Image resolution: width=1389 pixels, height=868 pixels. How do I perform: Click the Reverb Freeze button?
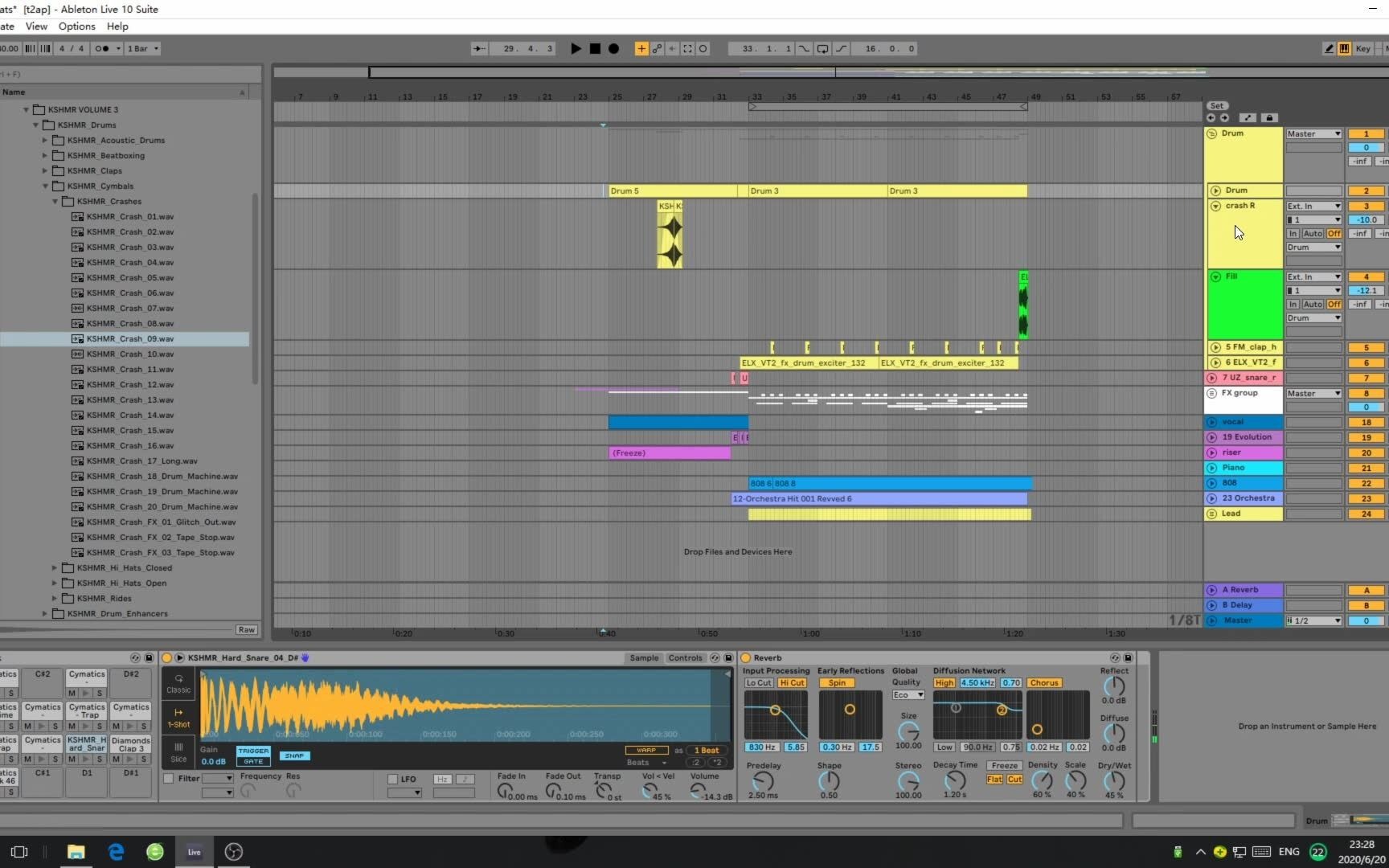click(1004, 766)
